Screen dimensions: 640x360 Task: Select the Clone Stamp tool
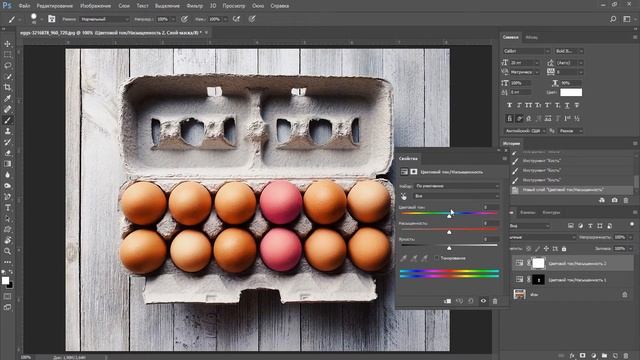pyautogui.click(x=7, y=131)
